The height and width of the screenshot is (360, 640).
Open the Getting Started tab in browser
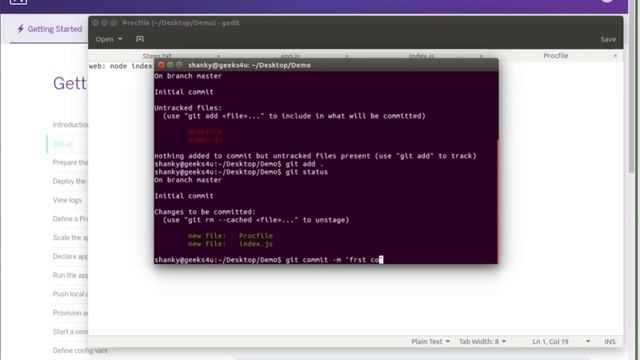(49, 29)
